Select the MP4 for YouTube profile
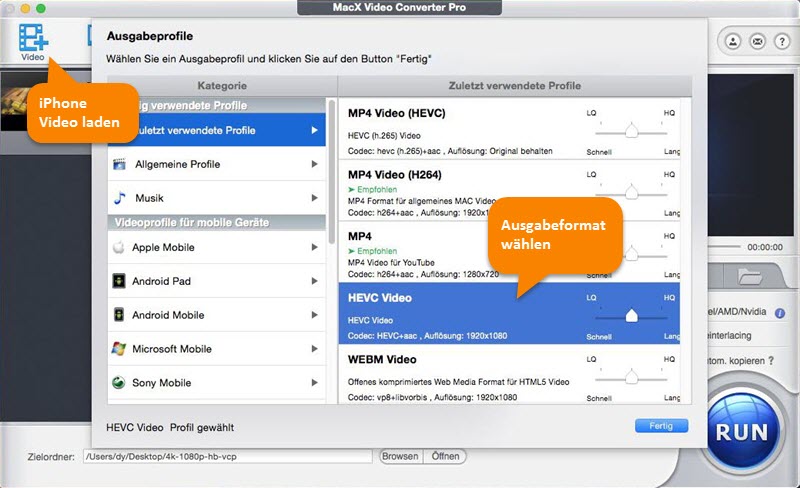800x488 pixels. [509, 252]
